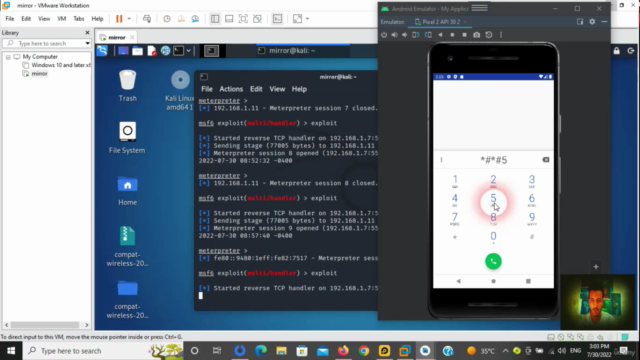Click emulator toolbar Overview square icon
Screen dimensions: 640x360
464,35
